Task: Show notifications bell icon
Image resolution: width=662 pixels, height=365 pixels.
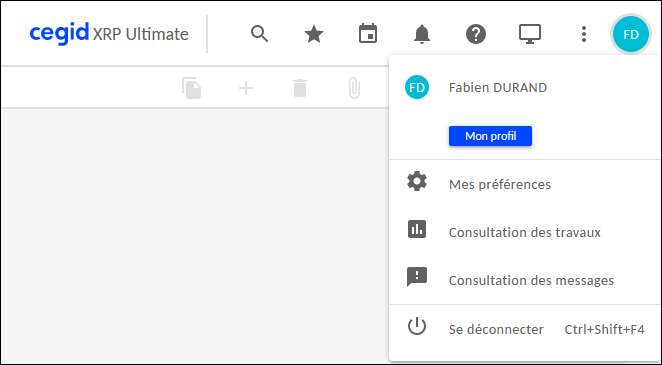Action: [x=422, y=34]
